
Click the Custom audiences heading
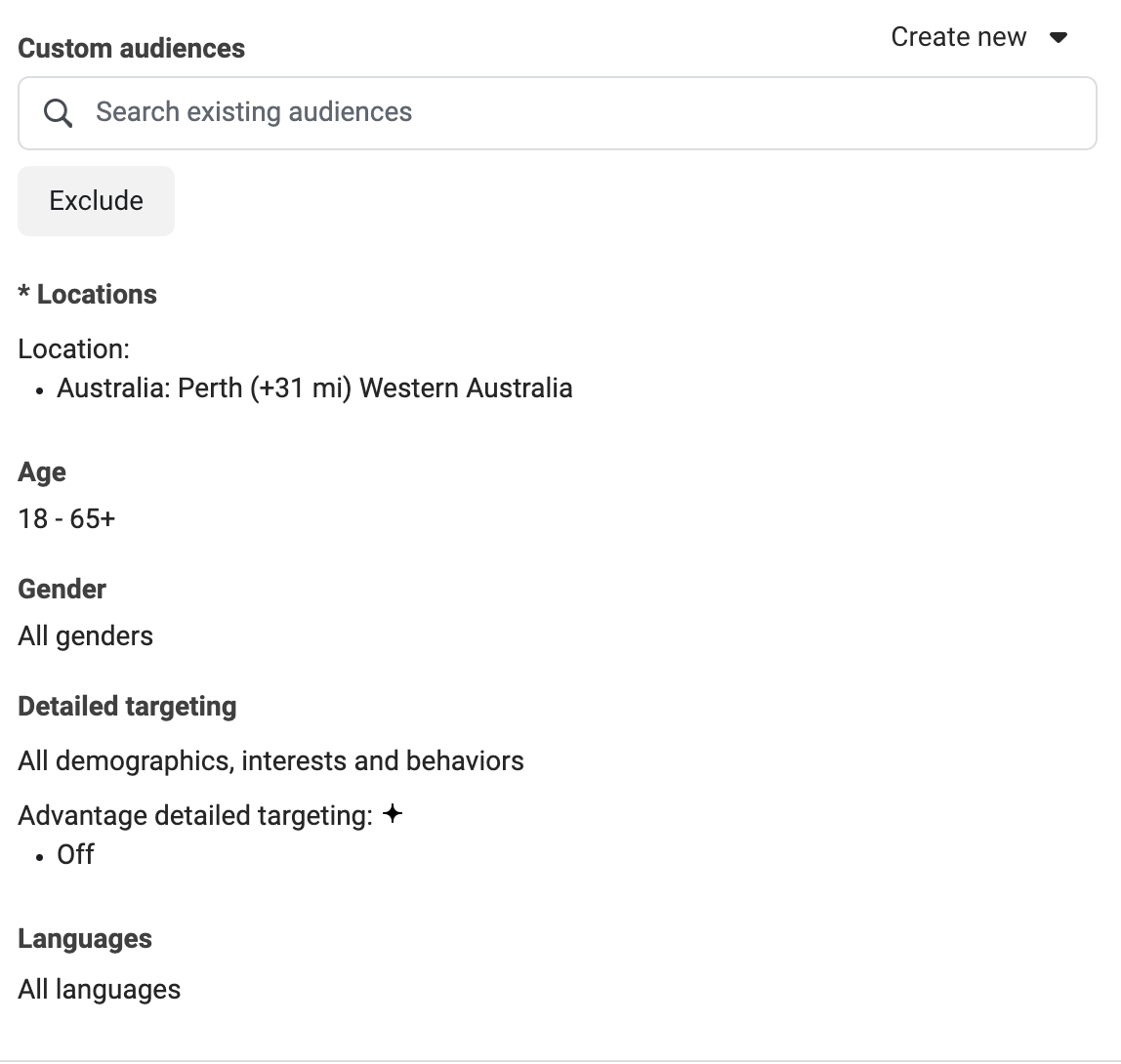(132, 49)
